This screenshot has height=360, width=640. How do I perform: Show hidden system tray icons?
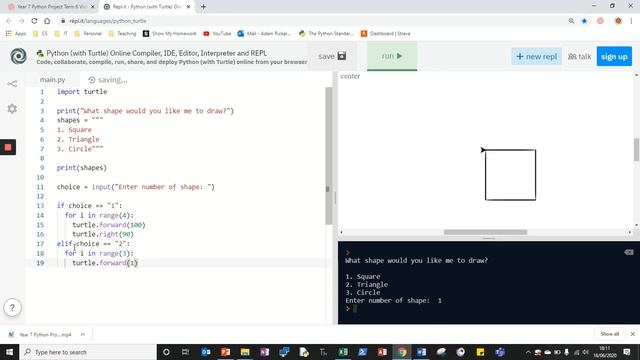click(528, 352)
